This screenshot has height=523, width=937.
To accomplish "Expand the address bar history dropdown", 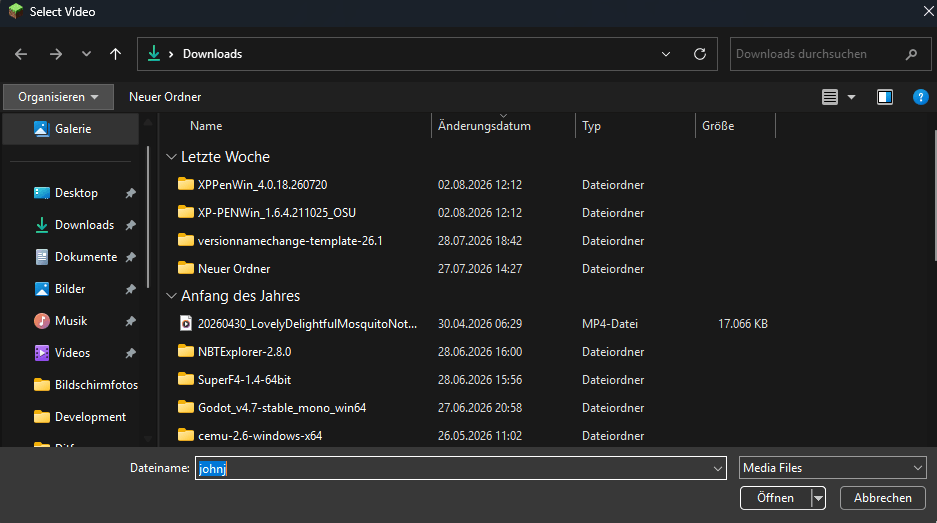I will pyautogui.click(x=666, y=54).
